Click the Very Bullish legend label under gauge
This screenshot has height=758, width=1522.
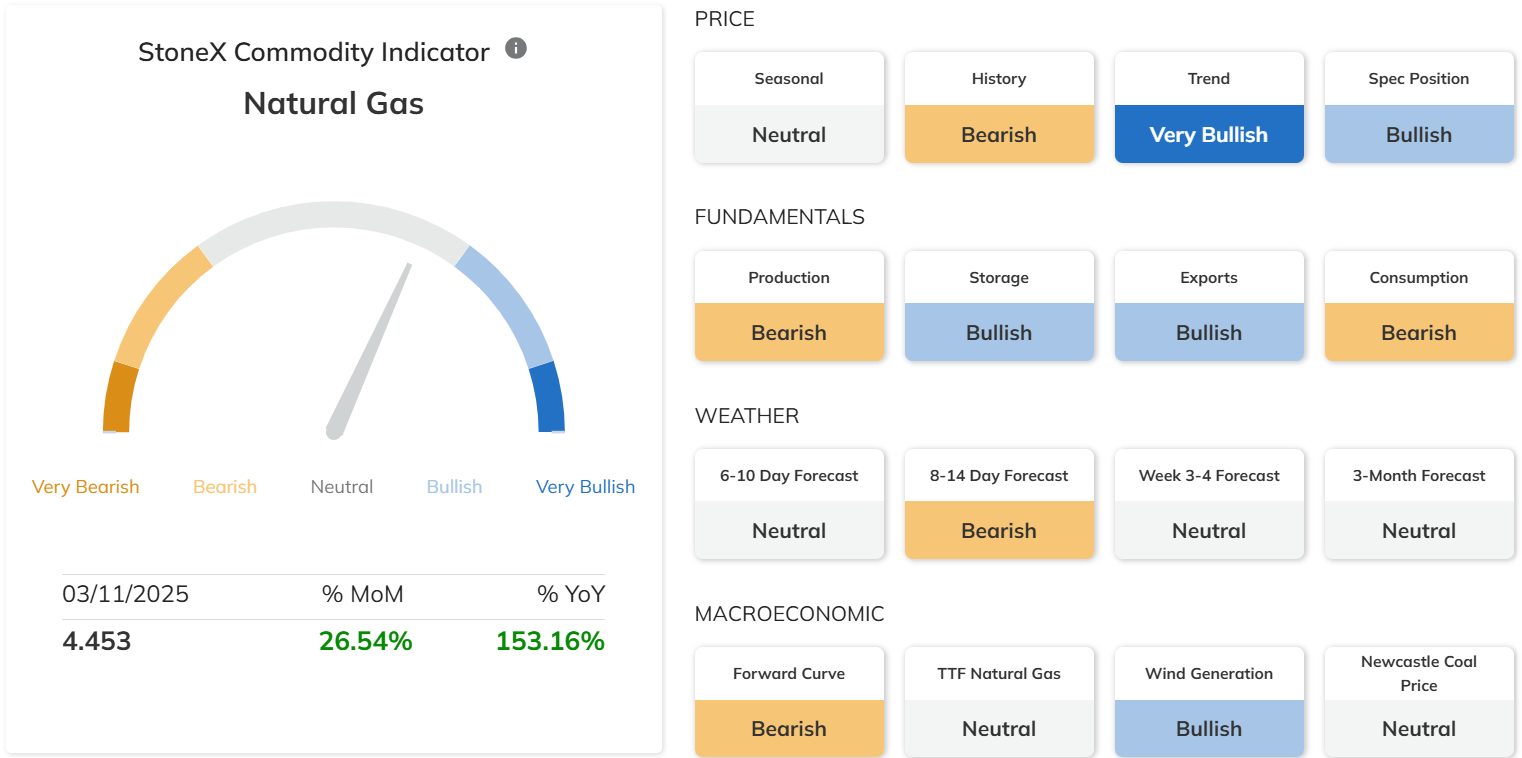click(x=585, y=487)
